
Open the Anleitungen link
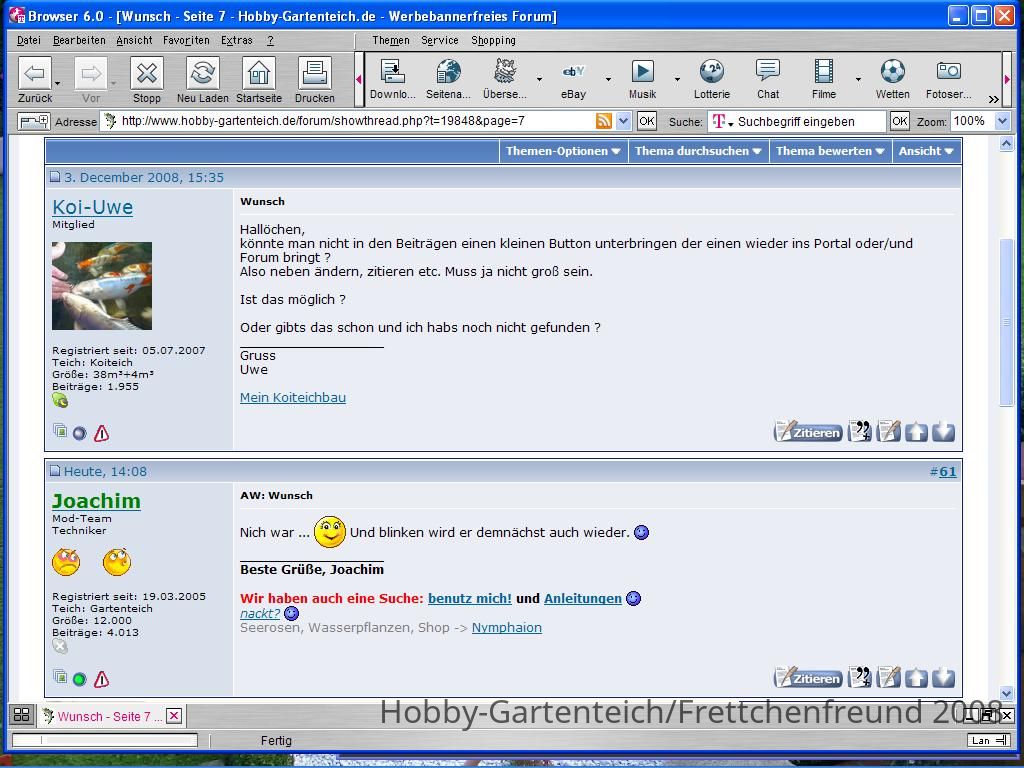coord(583,598)
